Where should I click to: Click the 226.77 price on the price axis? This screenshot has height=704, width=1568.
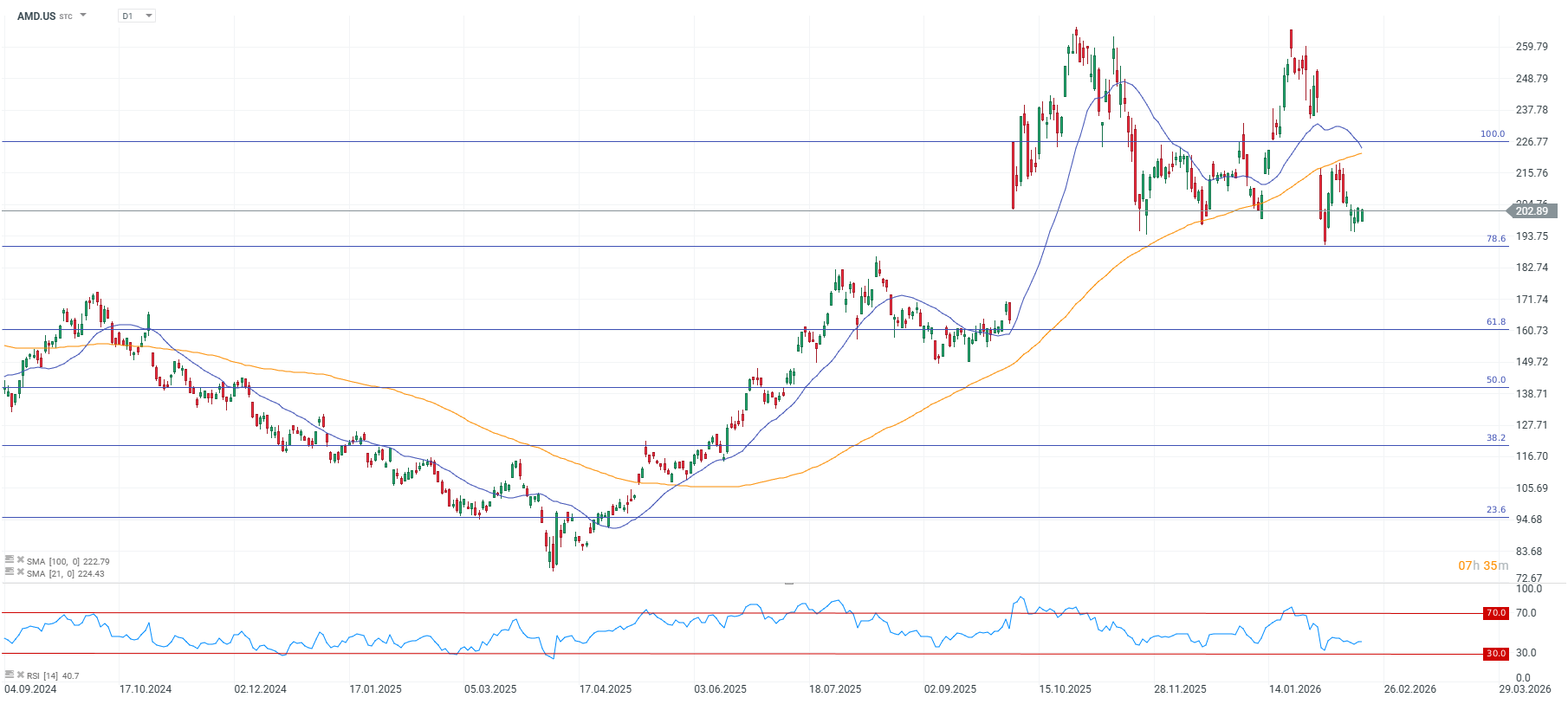1532,142
